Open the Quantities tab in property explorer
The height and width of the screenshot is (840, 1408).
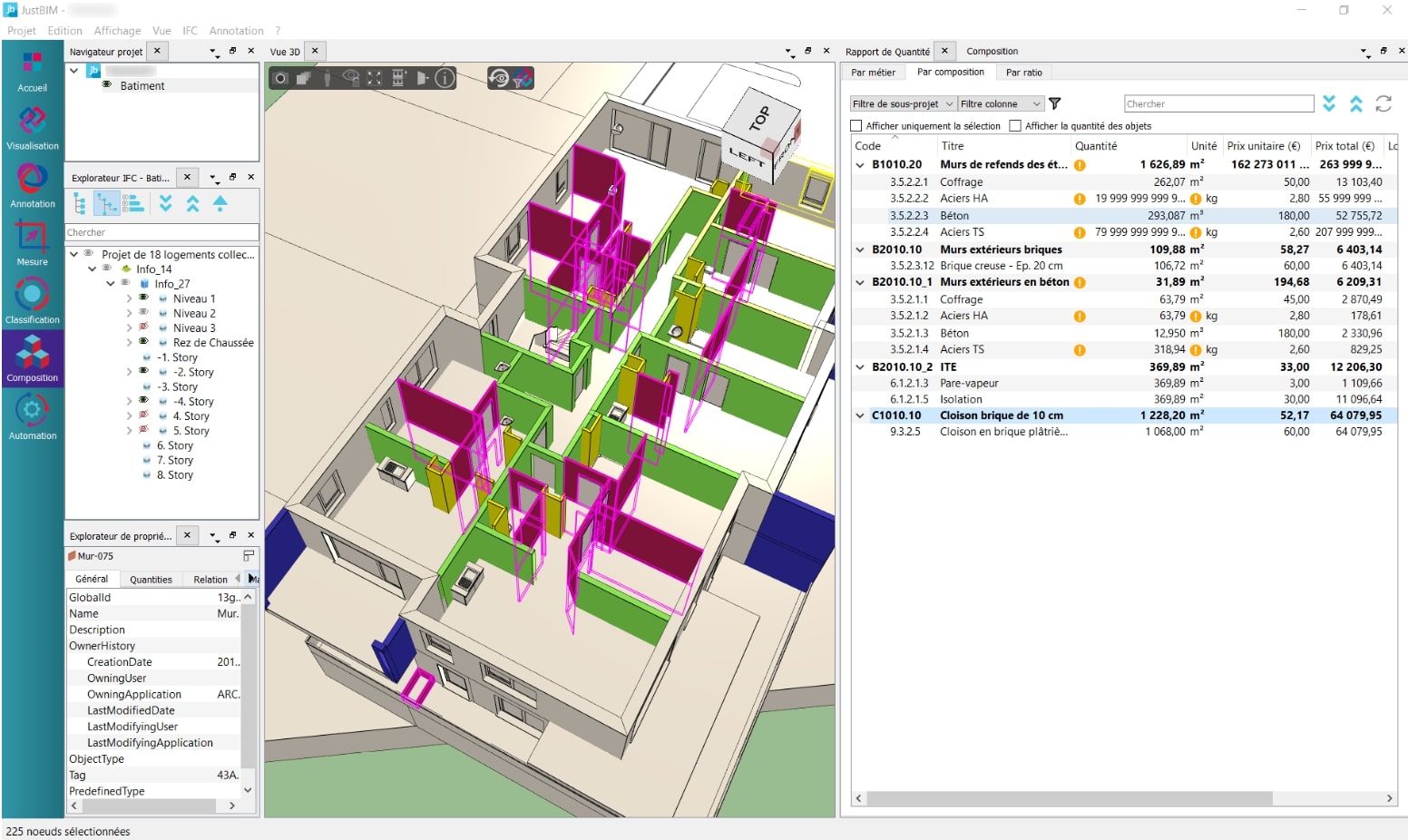[x=151, y=580]
